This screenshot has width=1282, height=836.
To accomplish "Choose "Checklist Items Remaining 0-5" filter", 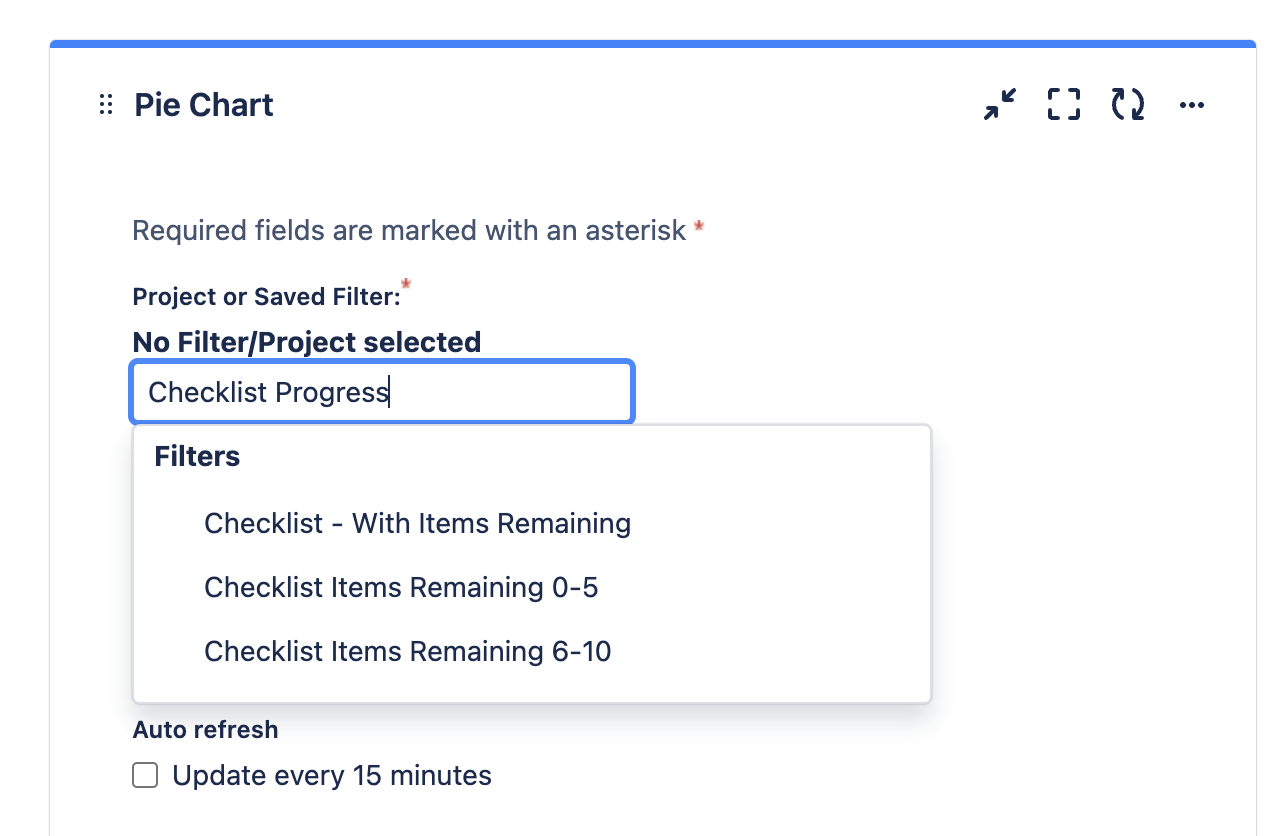I will click(401, 587).
